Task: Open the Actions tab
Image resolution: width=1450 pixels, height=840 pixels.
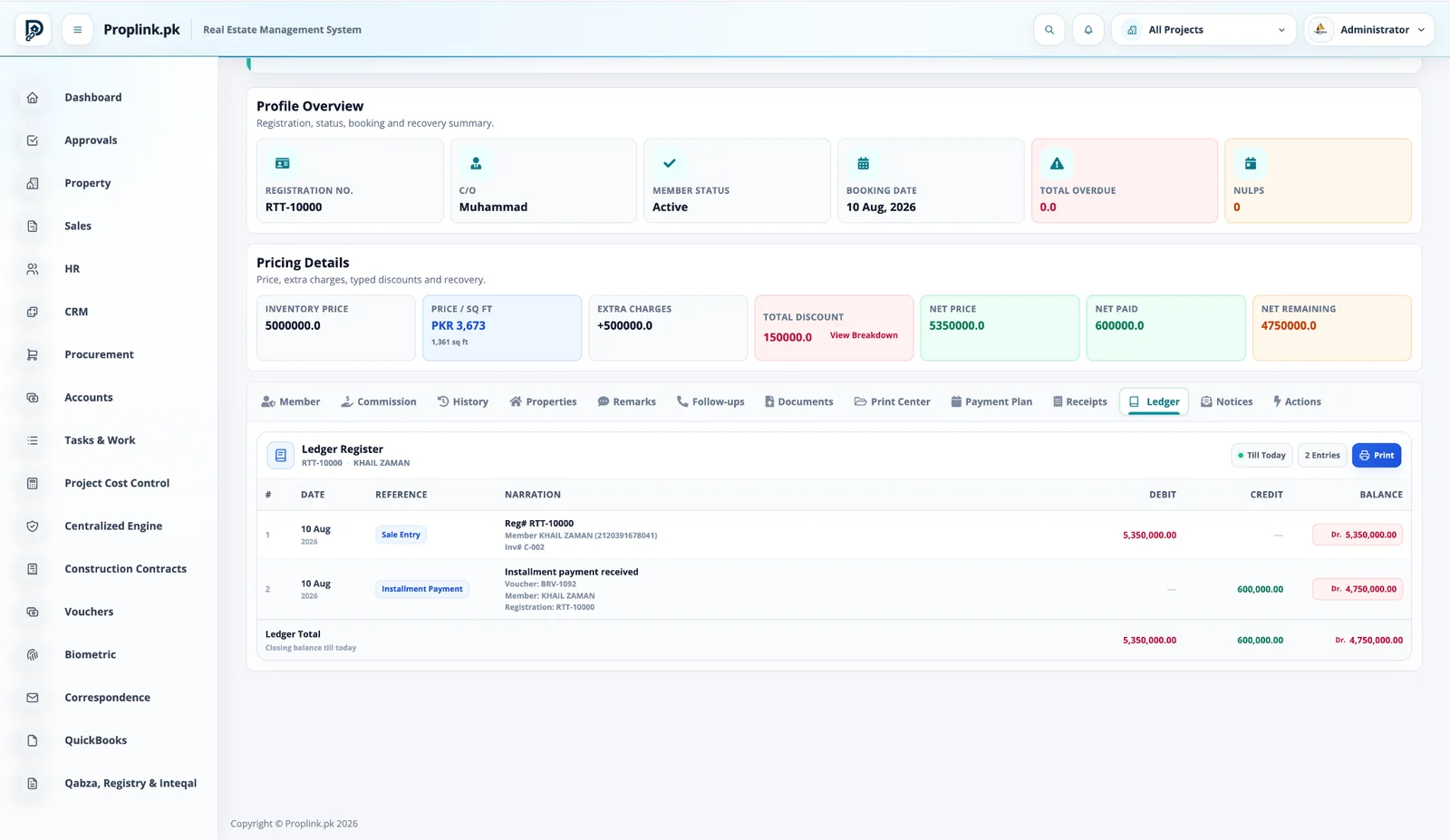Action: 1297,402
